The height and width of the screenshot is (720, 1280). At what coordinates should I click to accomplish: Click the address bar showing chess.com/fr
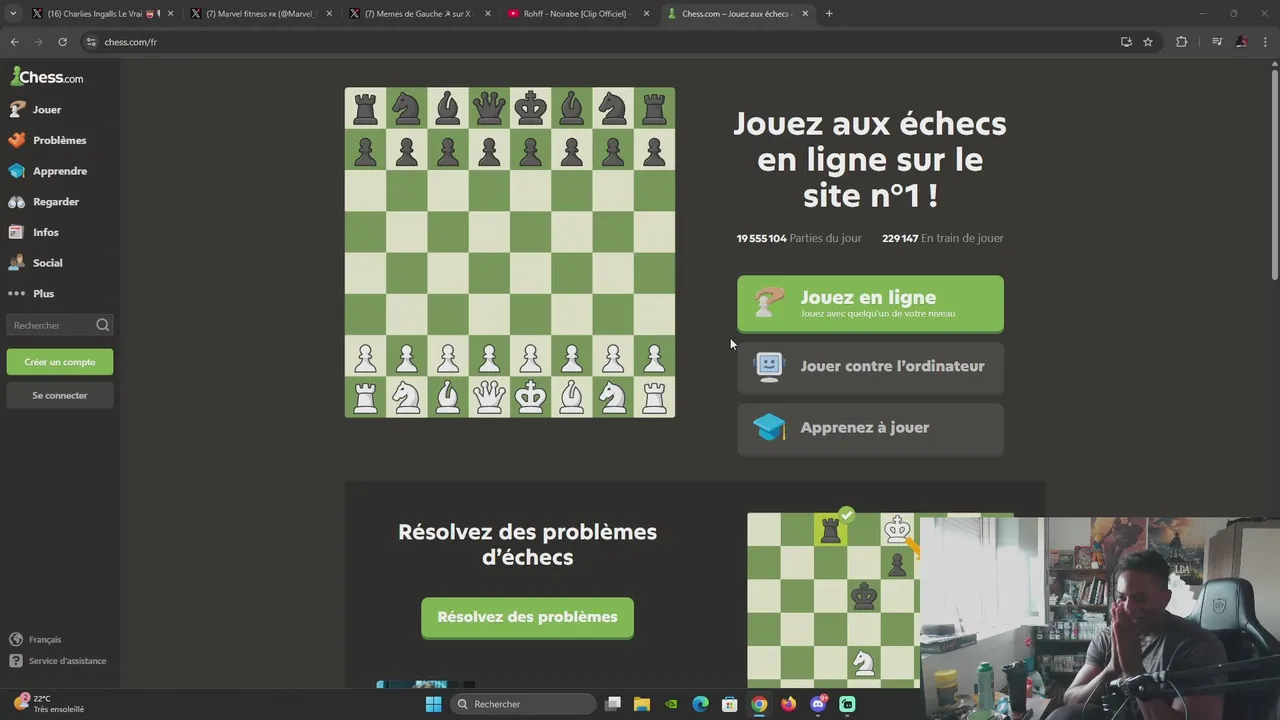pos(600,42)
